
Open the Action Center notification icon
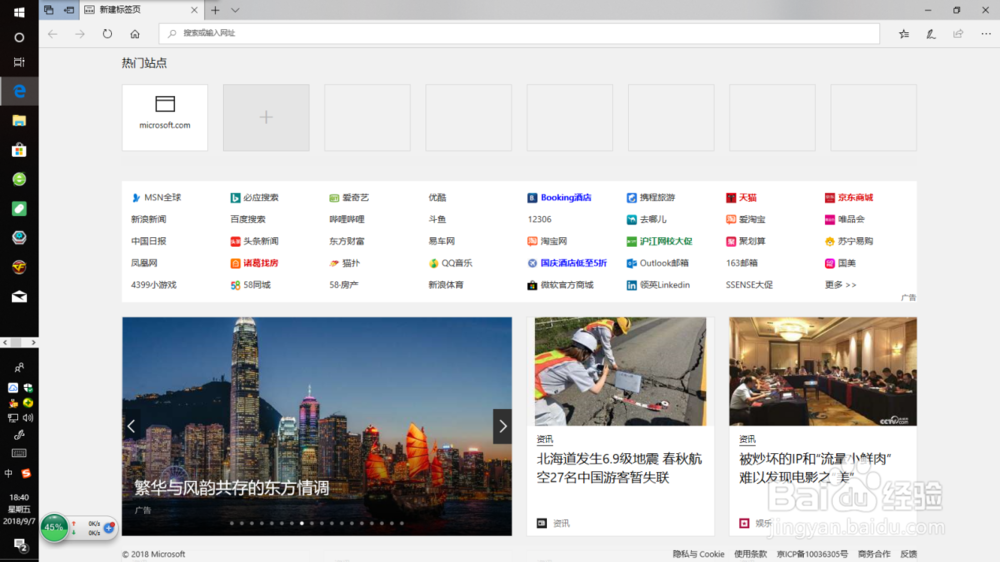pos(20,545)
